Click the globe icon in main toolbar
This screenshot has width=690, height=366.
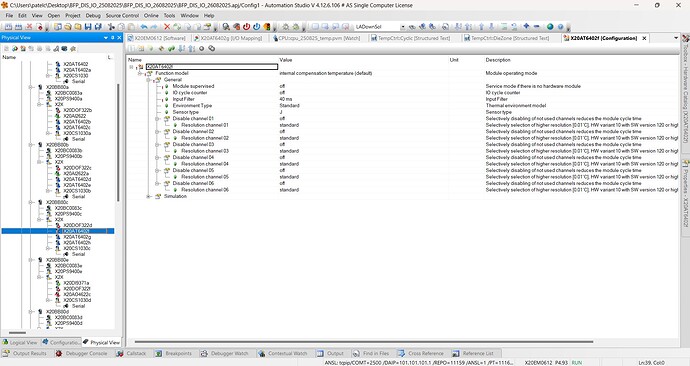(x=550, y=27)
